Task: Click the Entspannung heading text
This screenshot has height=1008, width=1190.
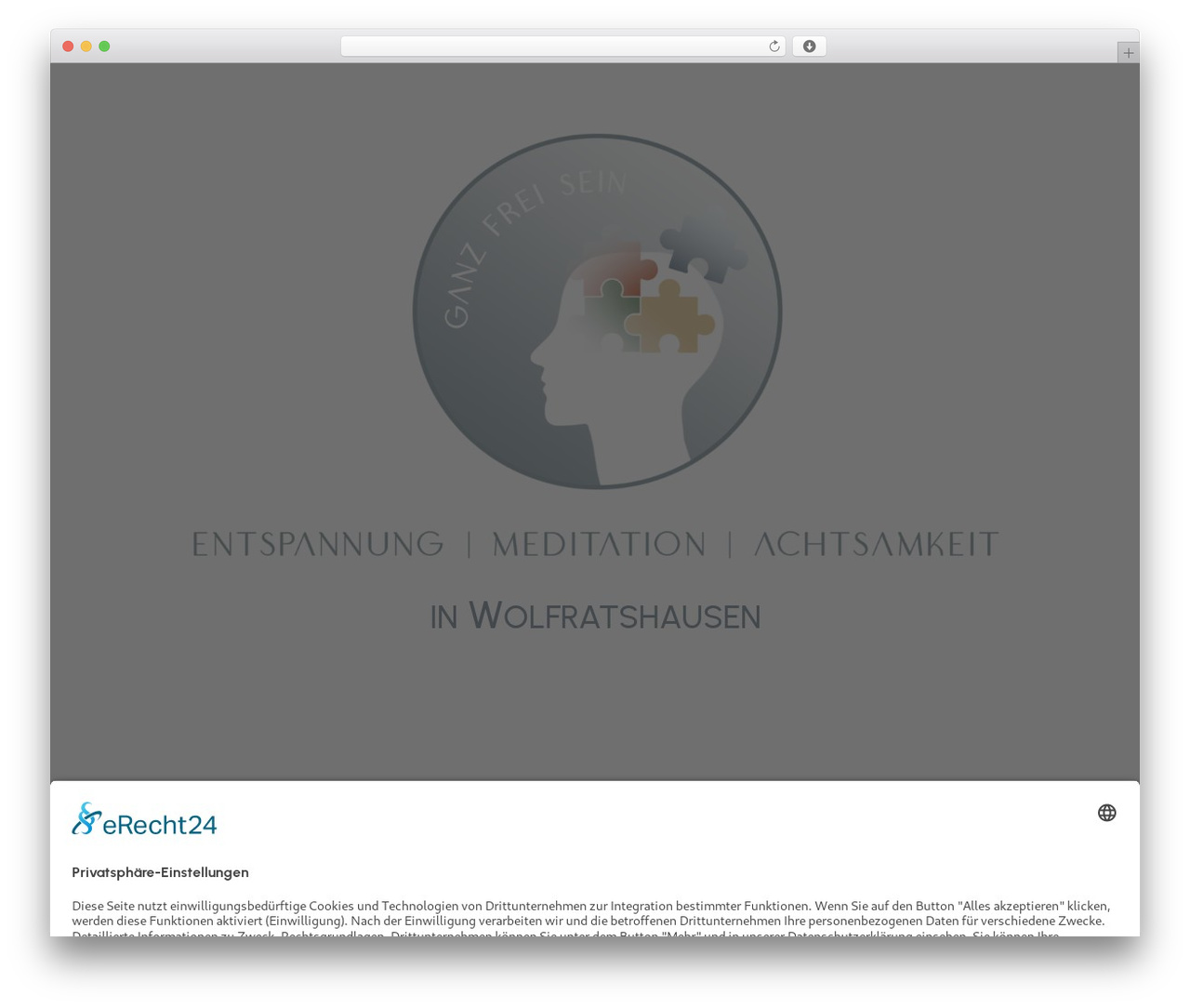Action: tap(318, 544)
